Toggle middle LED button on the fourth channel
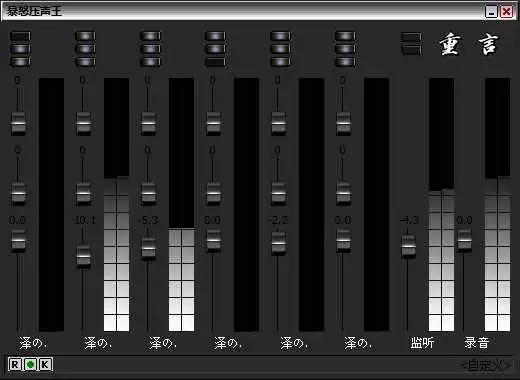Image resolution: width=520 pixels, height=380 pixels. click(x=215, y=49)
